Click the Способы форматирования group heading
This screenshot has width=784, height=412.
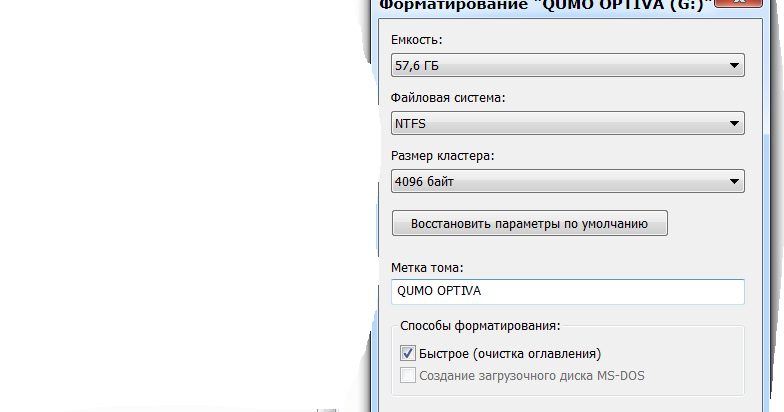tap(480, 326)
